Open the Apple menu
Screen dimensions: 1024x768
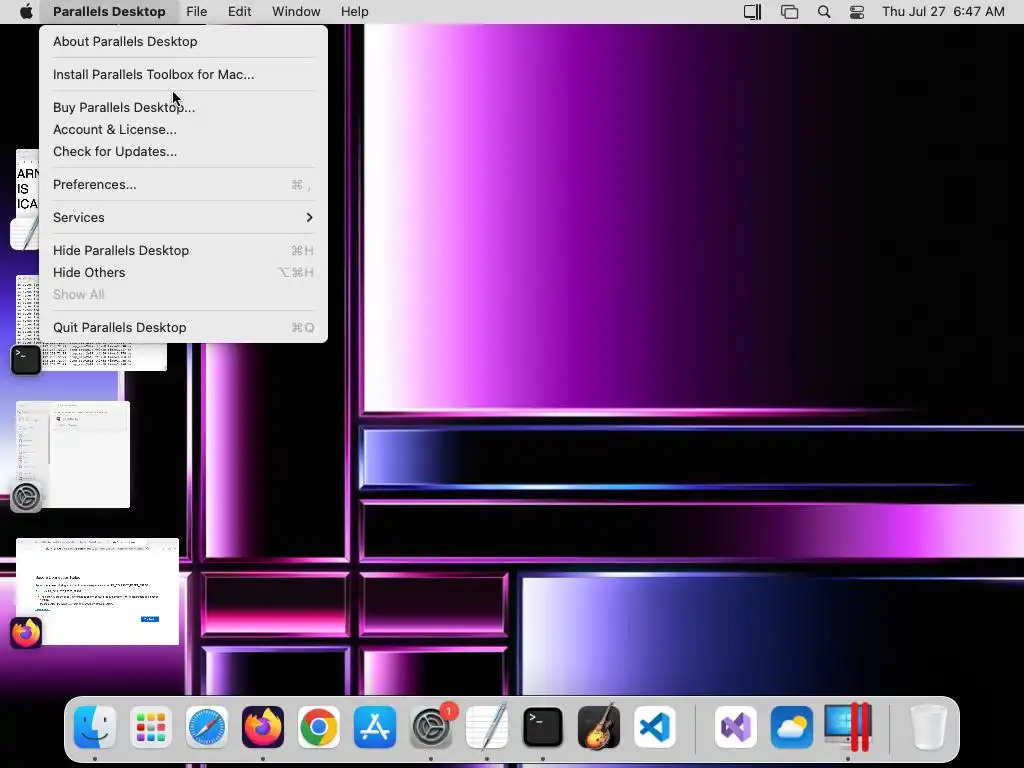(x=26, y=12)
